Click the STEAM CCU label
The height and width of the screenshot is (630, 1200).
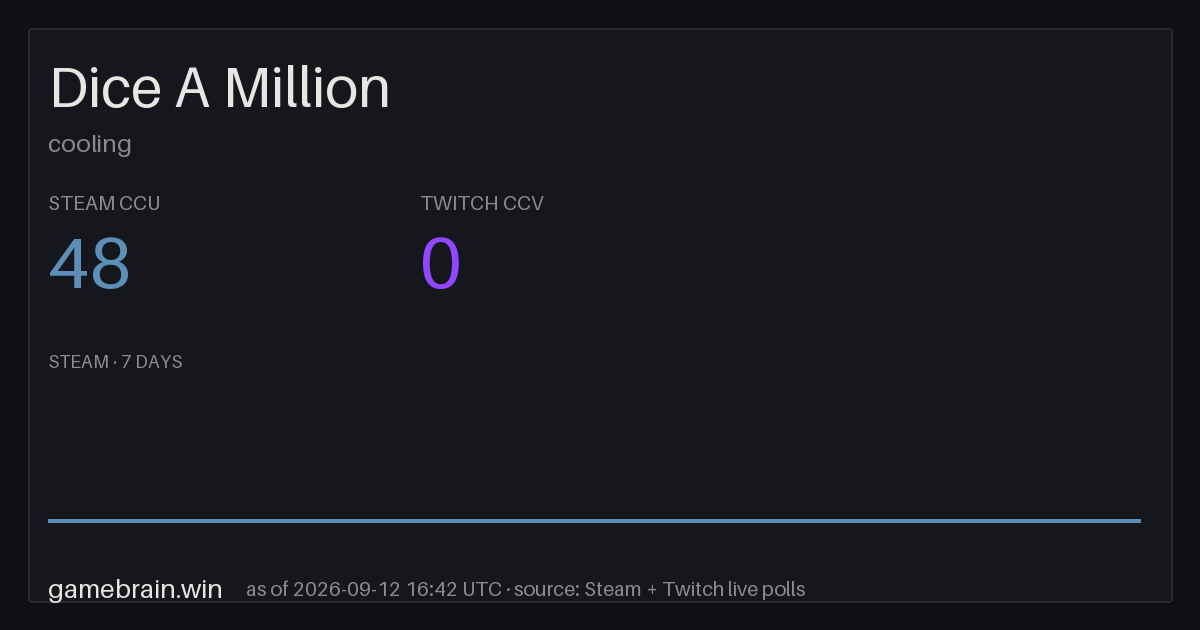pos(104,203)
